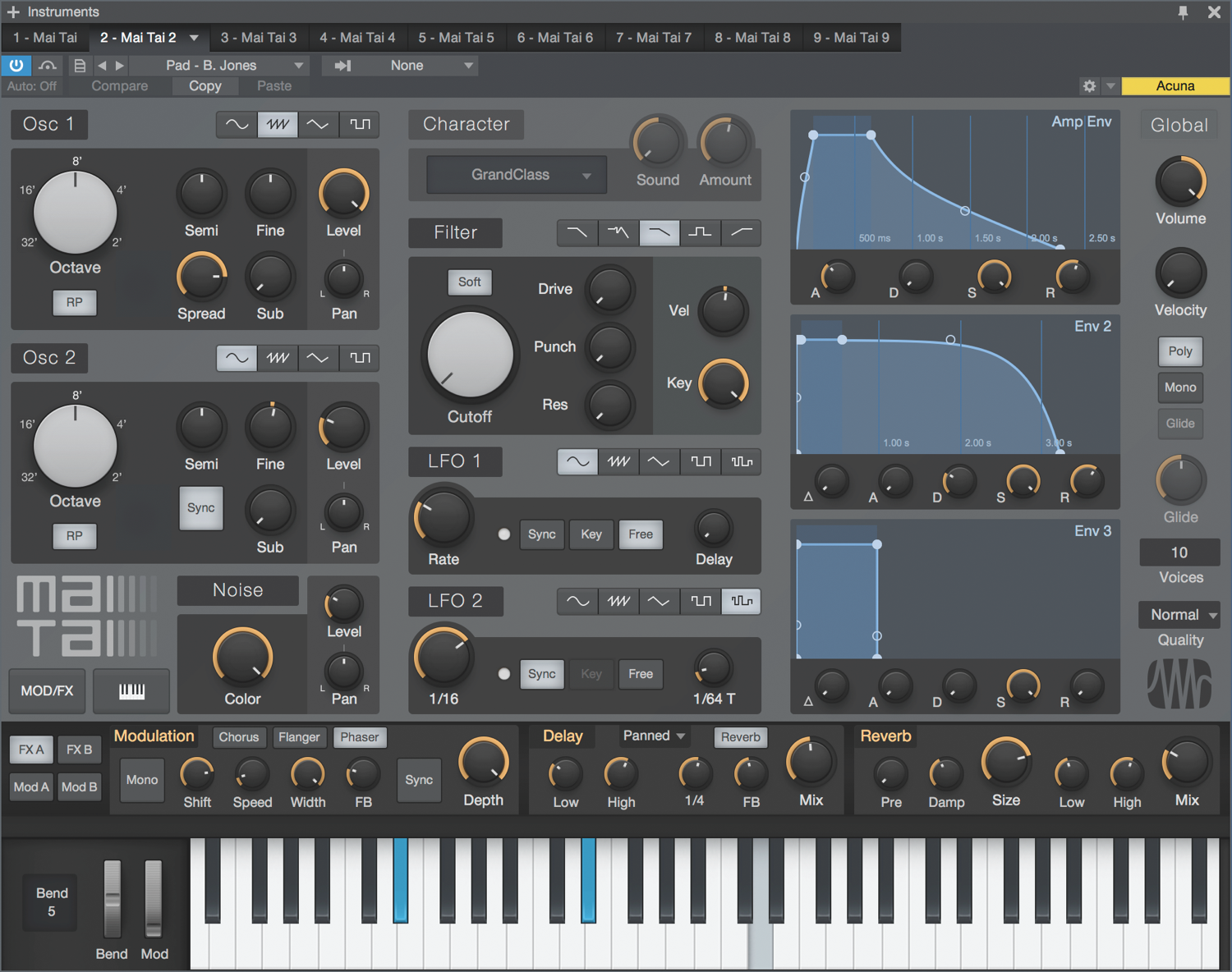Image resolution: width=1232 pixels, height=972 pixels.
Task: Click the Bend range value 5
Action: (51, 911)
